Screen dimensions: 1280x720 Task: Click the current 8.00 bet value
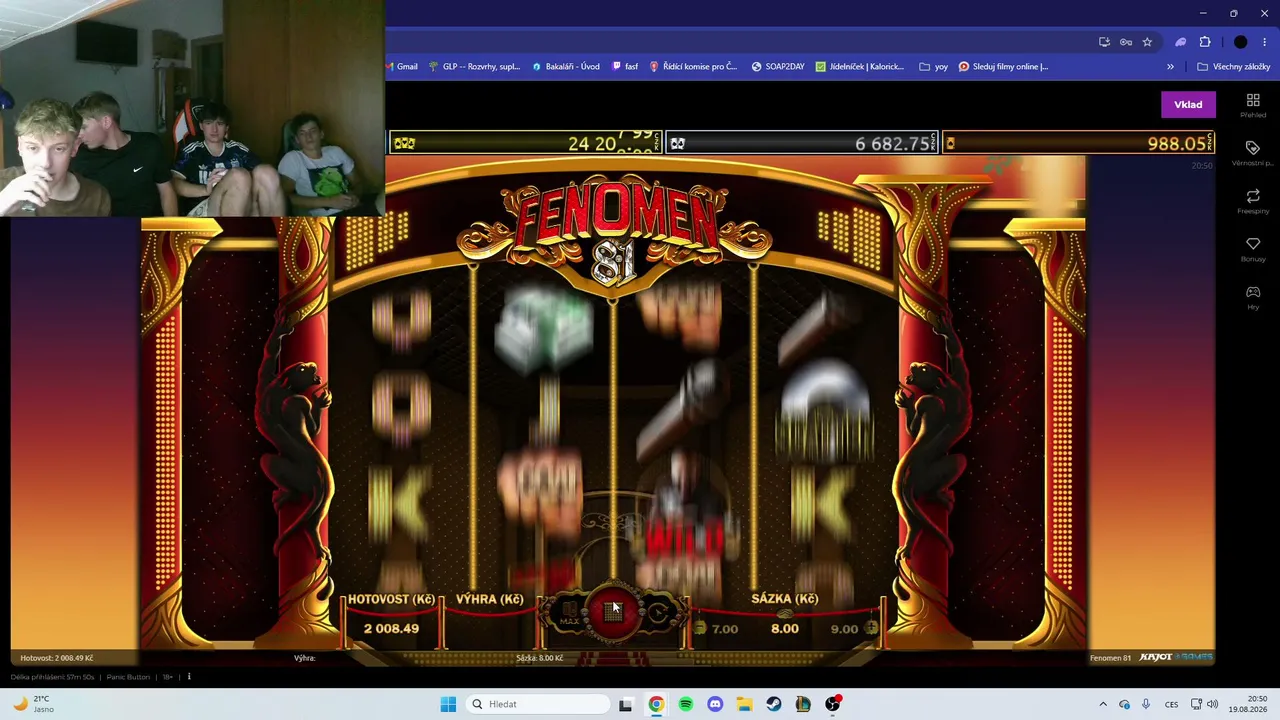(x=785, y=629)
